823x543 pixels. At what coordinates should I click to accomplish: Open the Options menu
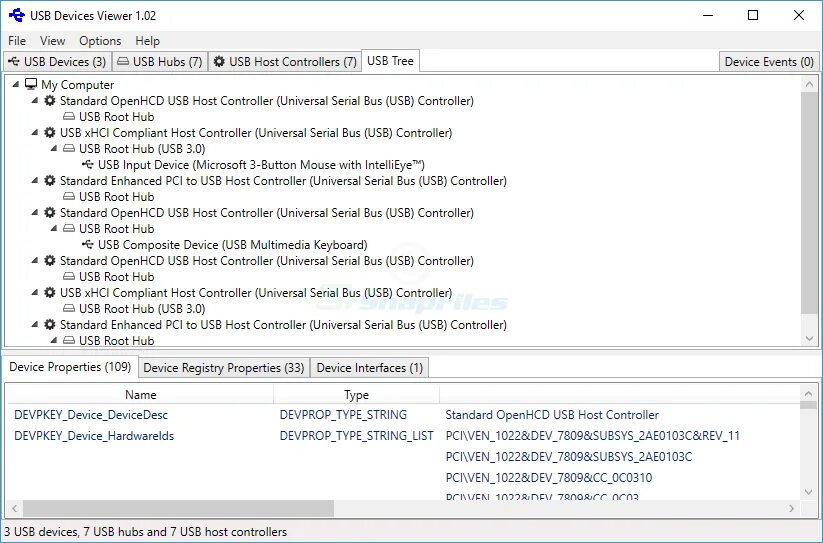tap(100, 41)
